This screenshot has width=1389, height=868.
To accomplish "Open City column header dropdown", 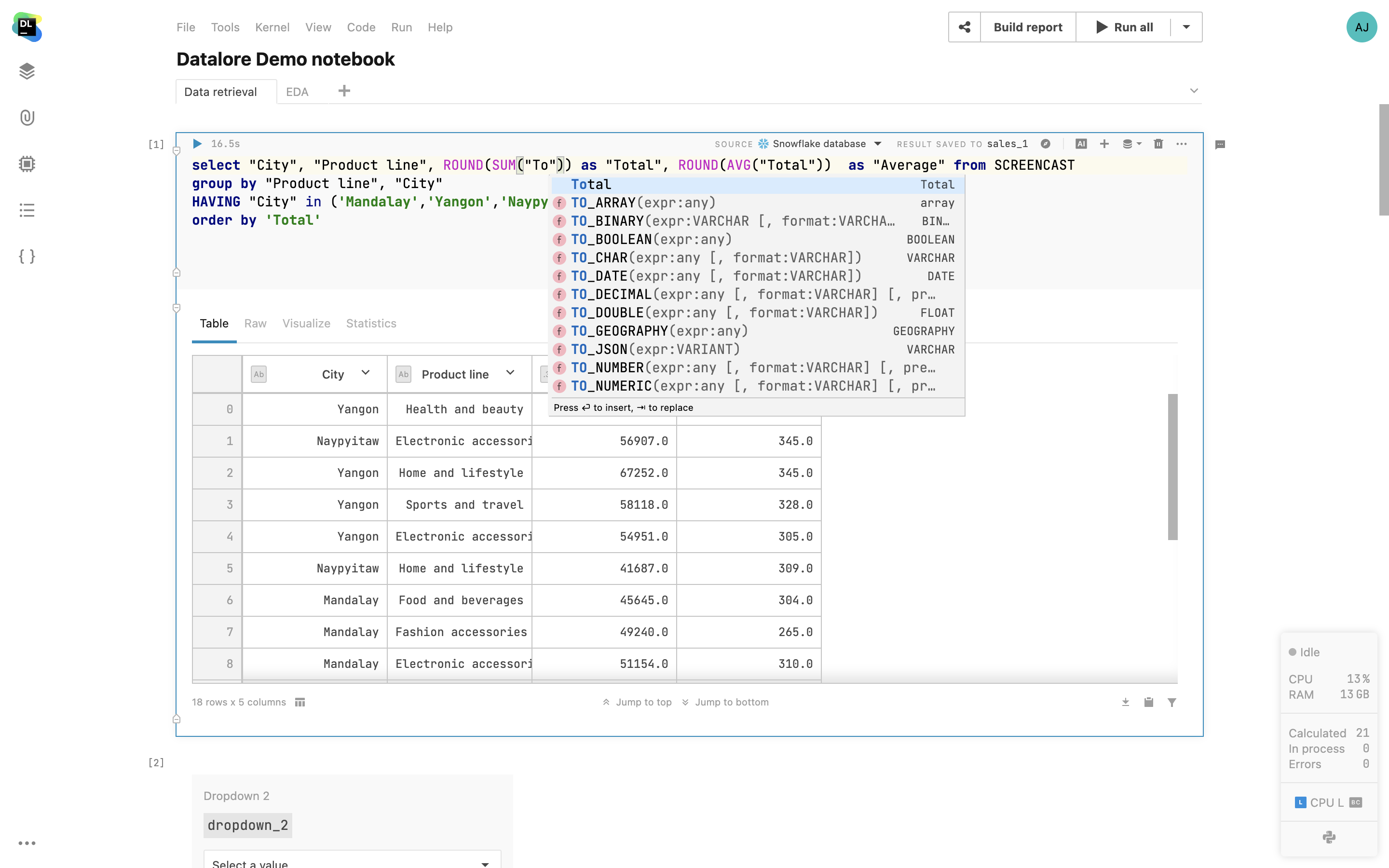I will point(366,373).
